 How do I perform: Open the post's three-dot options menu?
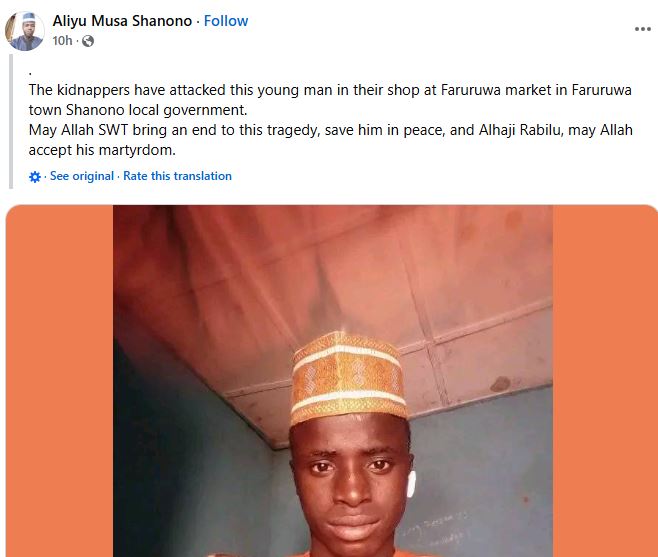642,30
